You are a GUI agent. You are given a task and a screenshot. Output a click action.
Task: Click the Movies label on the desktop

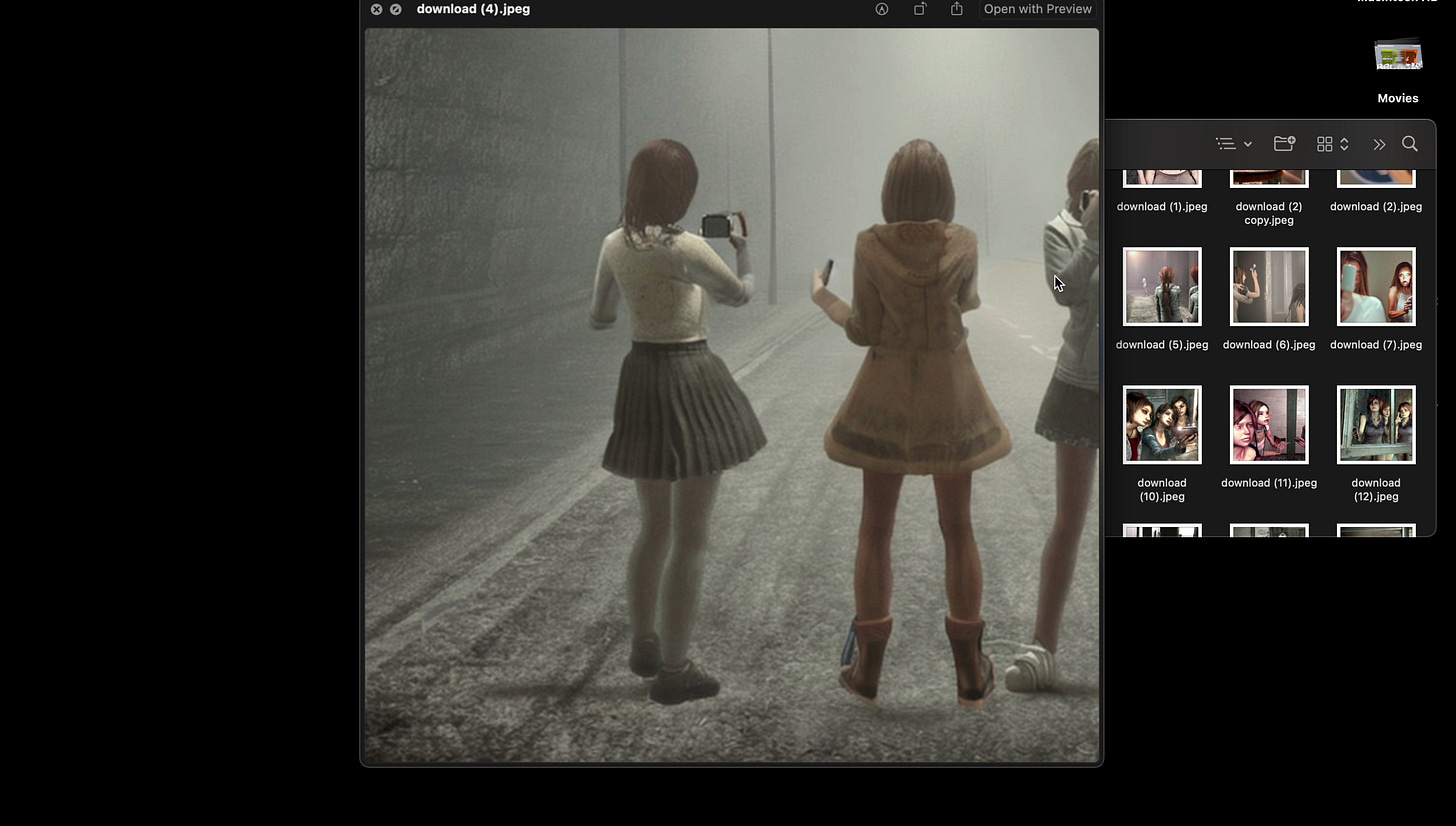click(x=1398, y=98)
